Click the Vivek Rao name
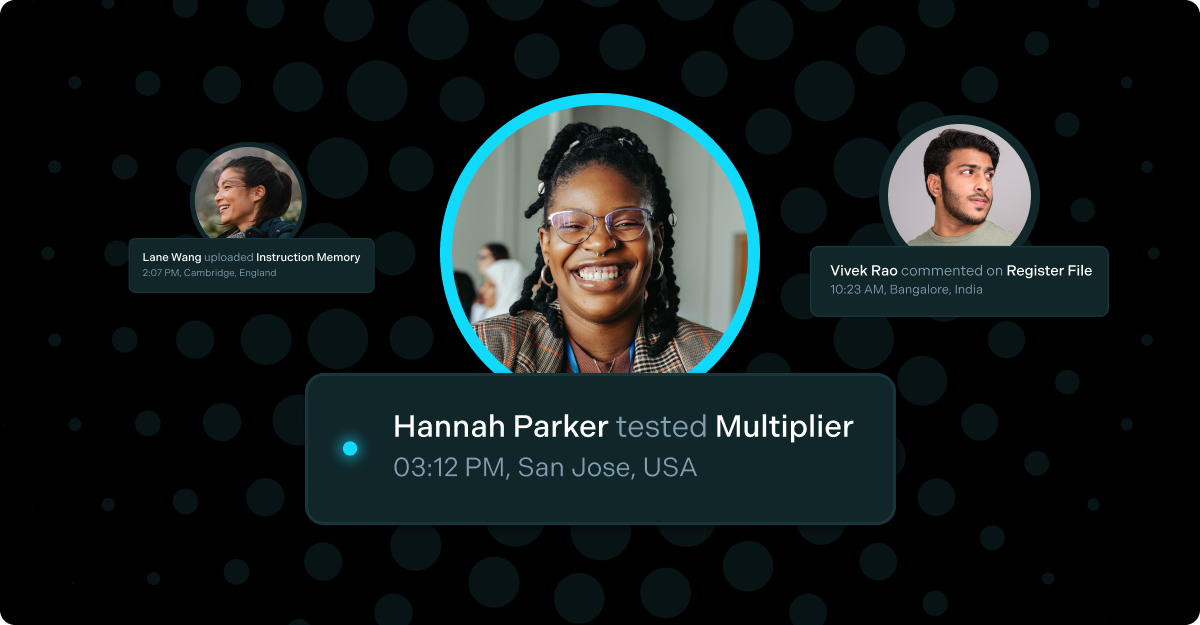The image size is (1200, 625). [864, 271]
